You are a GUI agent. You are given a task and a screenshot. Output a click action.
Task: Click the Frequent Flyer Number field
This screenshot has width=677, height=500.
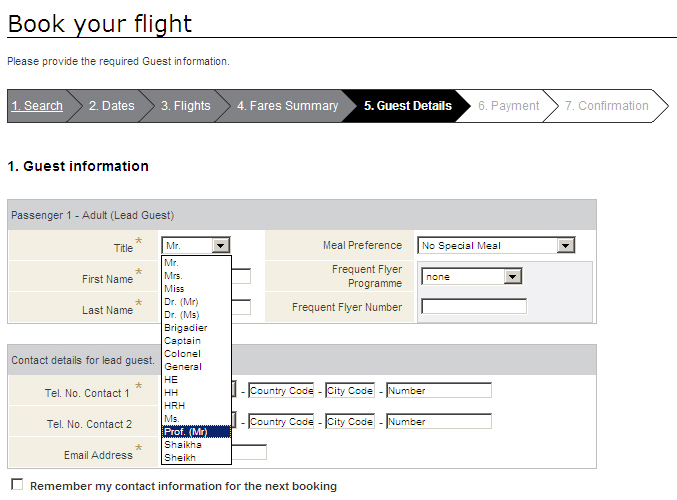473,307
